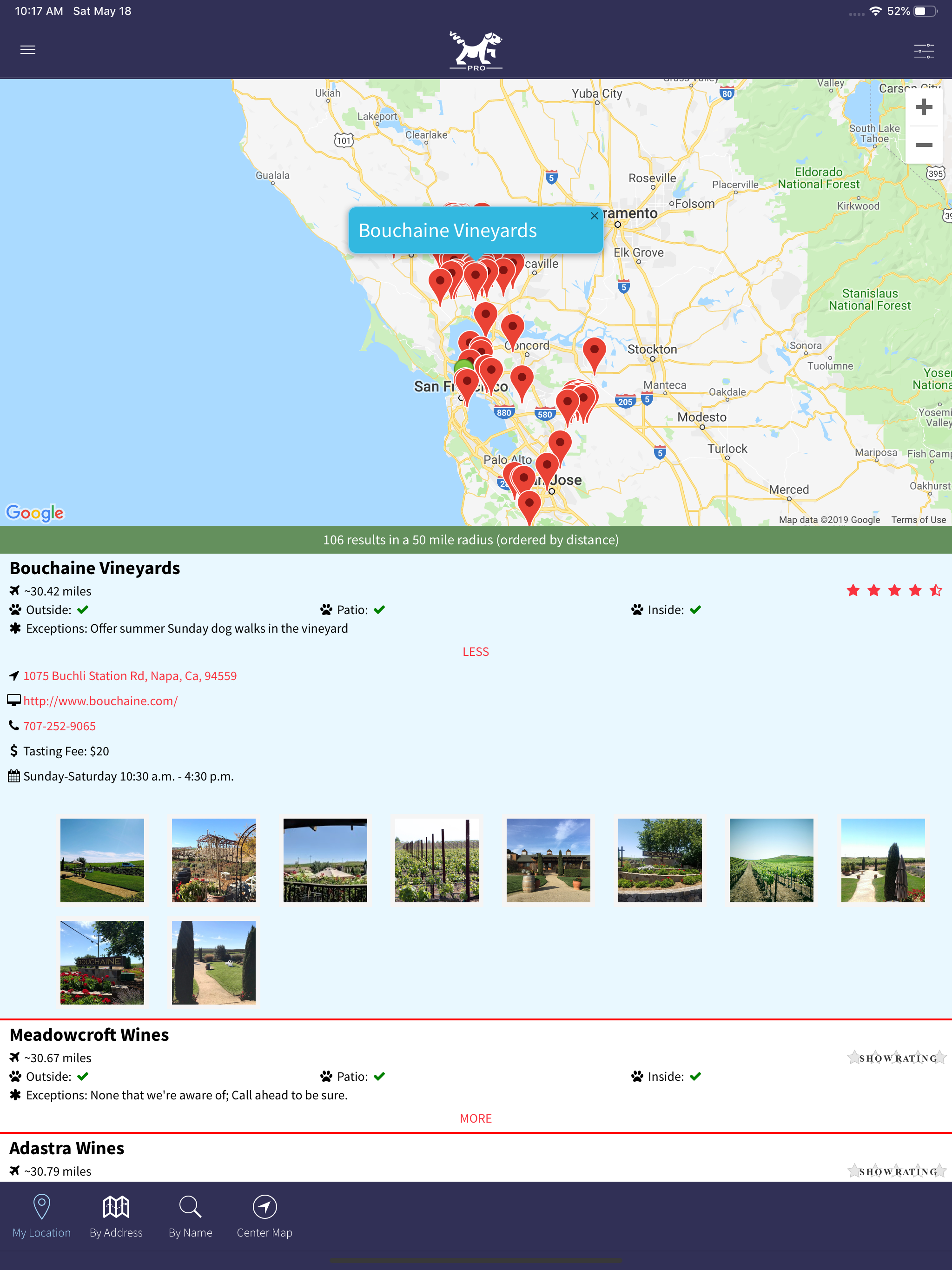952x1270 pixels.
Task: Open the covered terrace view photo thumbnail
Action: pyautogui.click(x=325, y=860)
